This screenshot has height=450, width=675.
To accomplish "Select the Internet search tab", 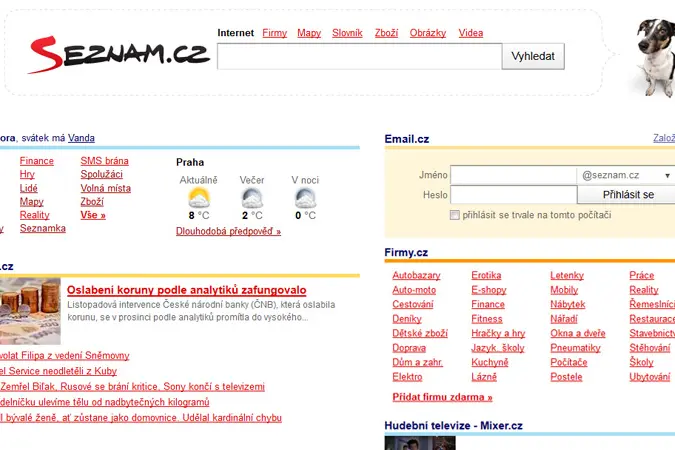I will click(235, 33).
